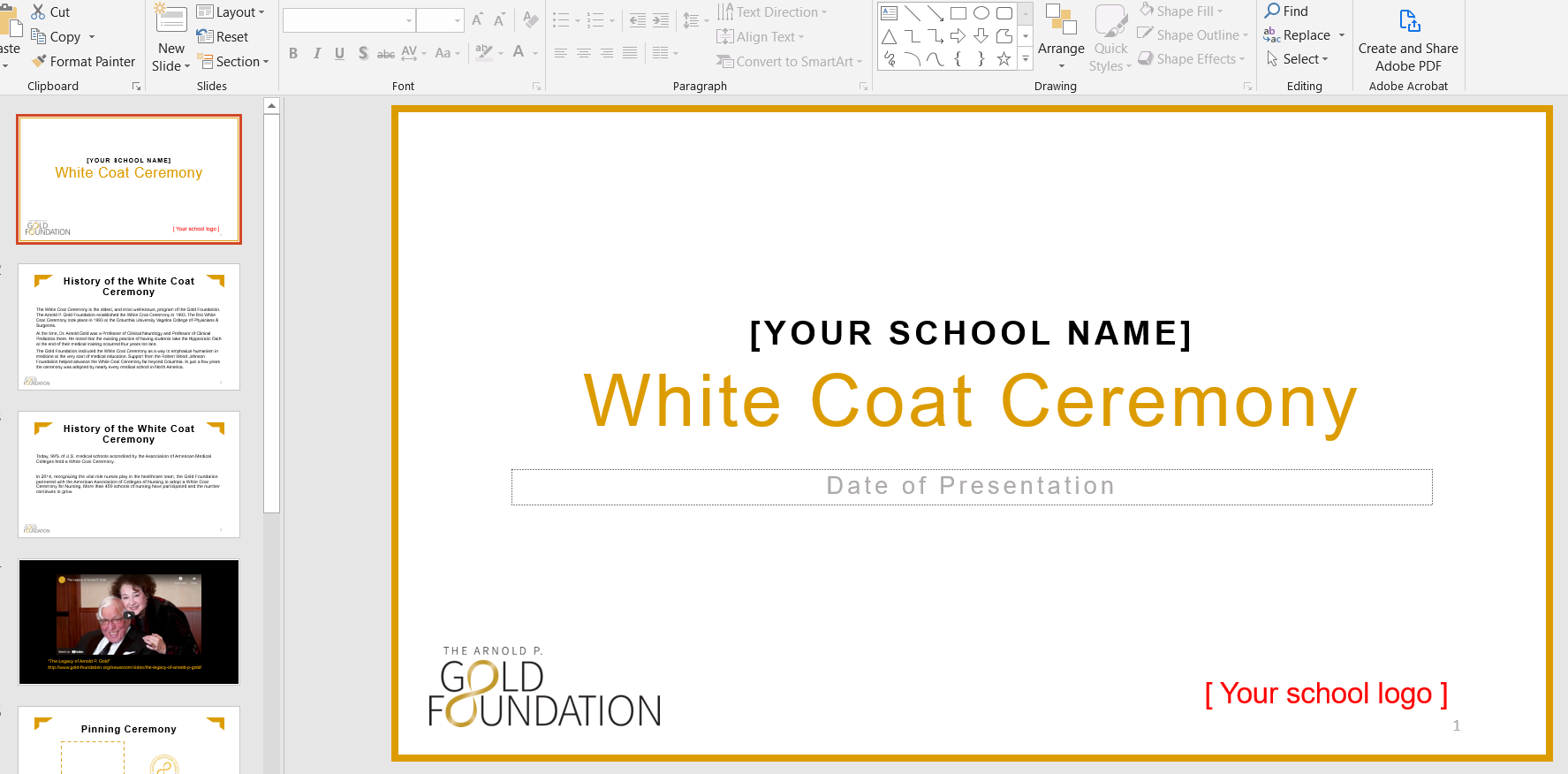Click the Cut scissors icon
1568x774 pixels.
click(39, 12)
